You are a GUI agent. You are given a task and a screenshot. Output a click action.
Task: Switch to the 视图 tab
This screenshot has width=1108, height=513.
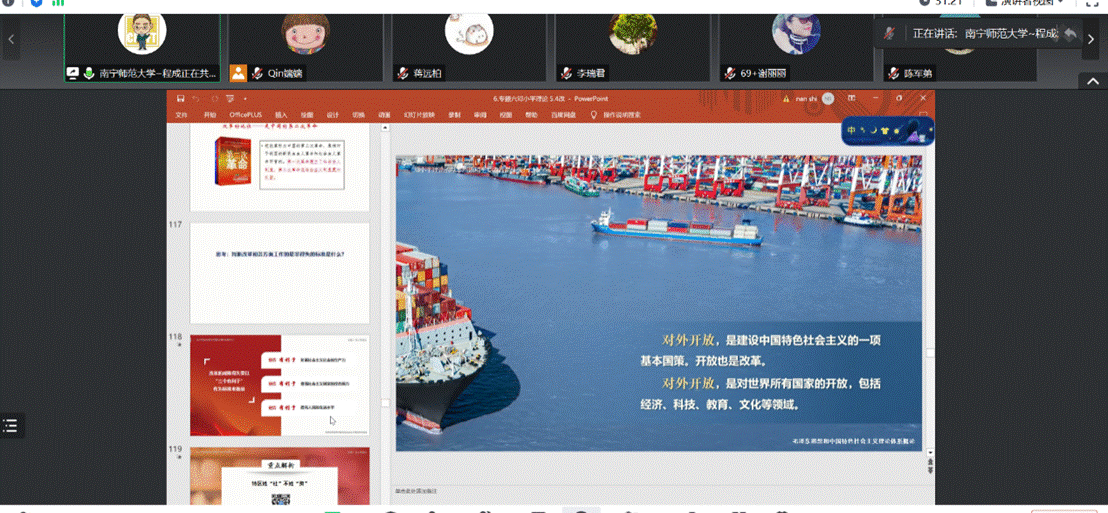(x=506, y=114)
